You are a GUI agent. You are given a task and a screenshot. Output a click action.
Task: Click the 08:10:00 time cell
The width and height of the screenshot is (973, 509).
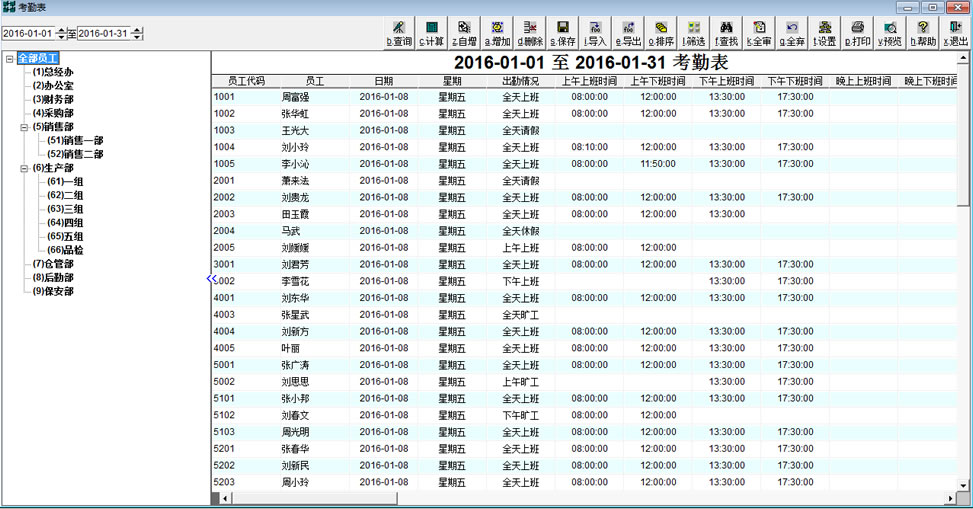590,148
